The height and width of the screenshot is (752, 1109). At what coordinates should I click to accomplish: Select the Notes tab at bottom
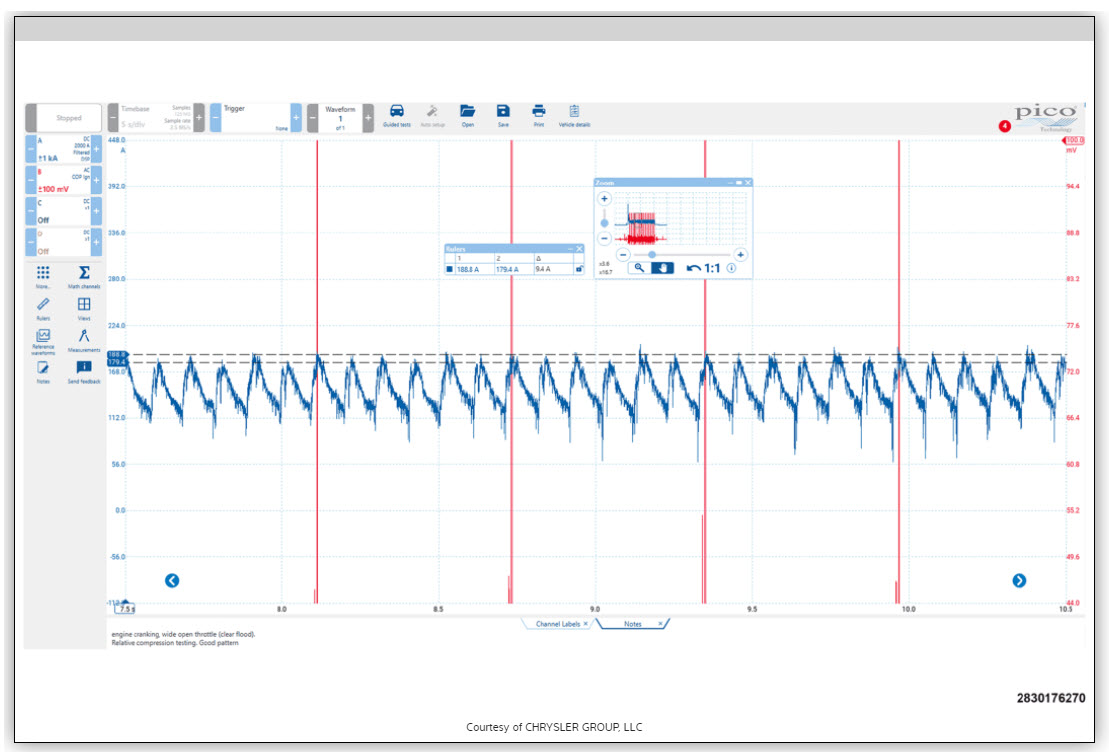(633, 624)
